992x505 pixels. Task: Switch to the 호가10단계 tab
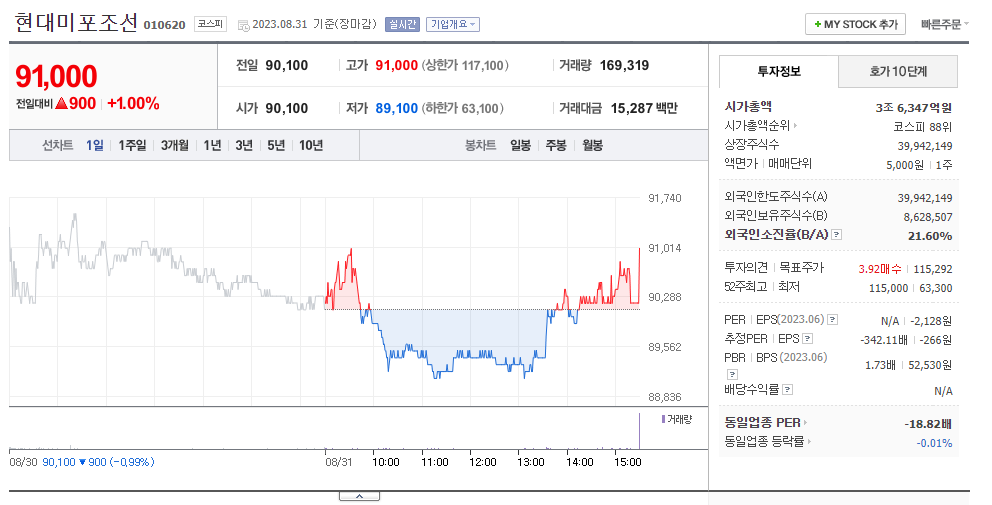898,72
